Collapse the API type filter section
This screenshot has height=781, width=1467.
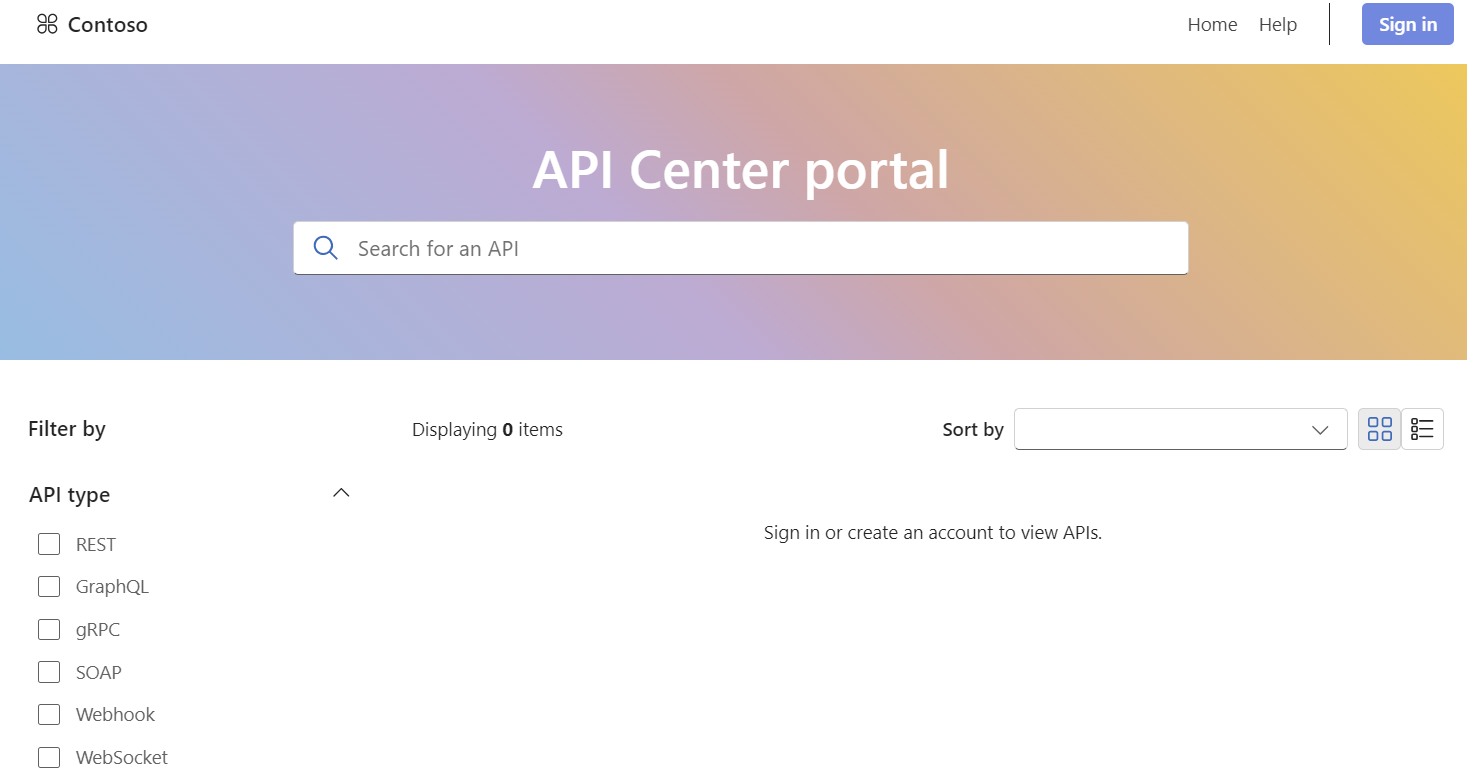341,492
